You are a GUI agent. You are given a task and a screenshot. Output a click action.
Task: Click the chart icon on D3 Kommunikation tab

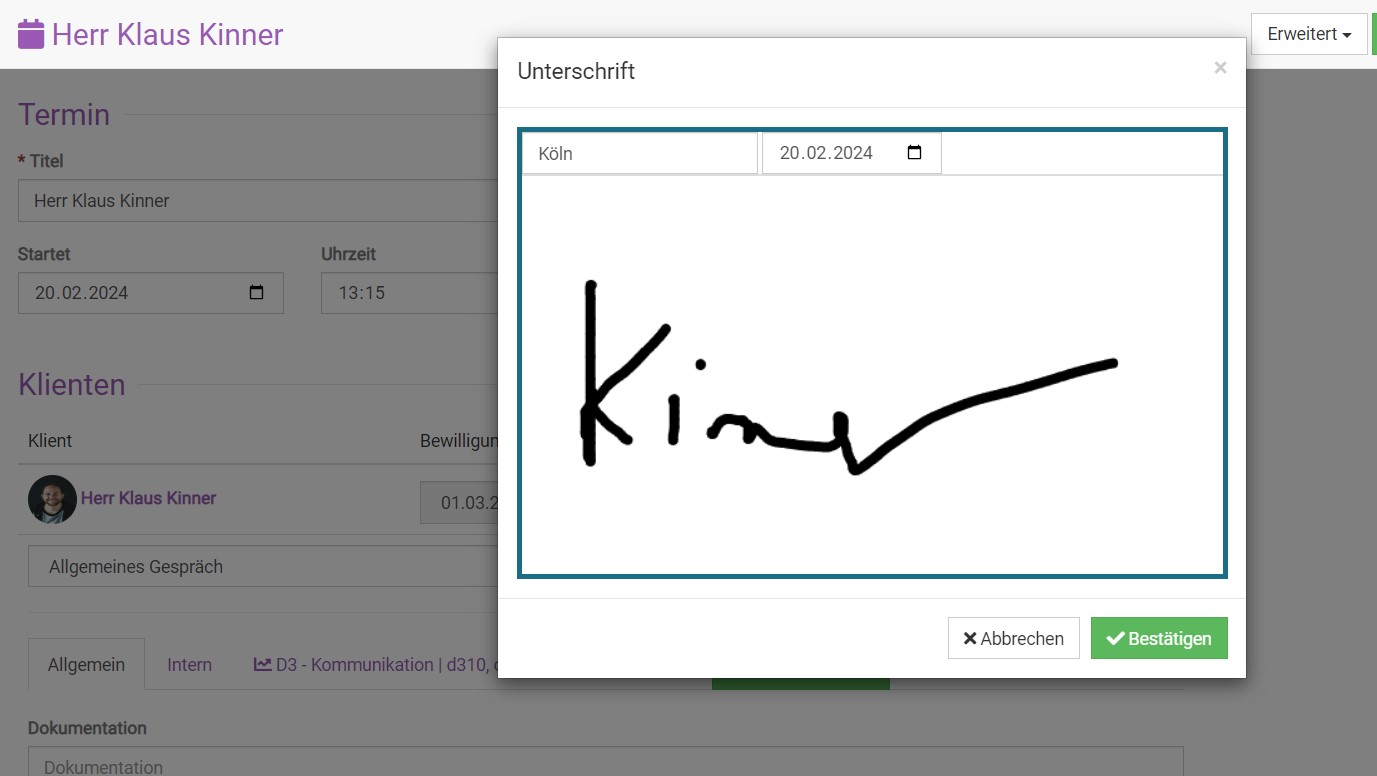coord(263,664)
